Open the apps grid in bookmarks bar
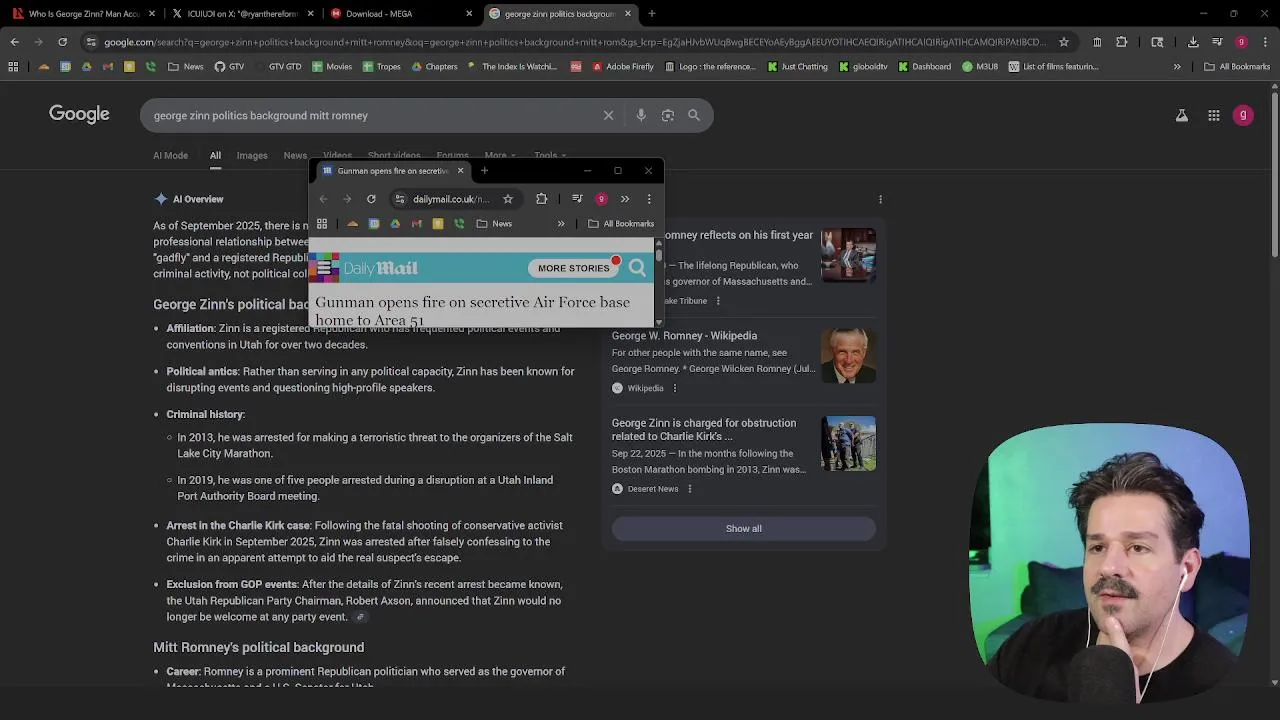 point(13,67)
